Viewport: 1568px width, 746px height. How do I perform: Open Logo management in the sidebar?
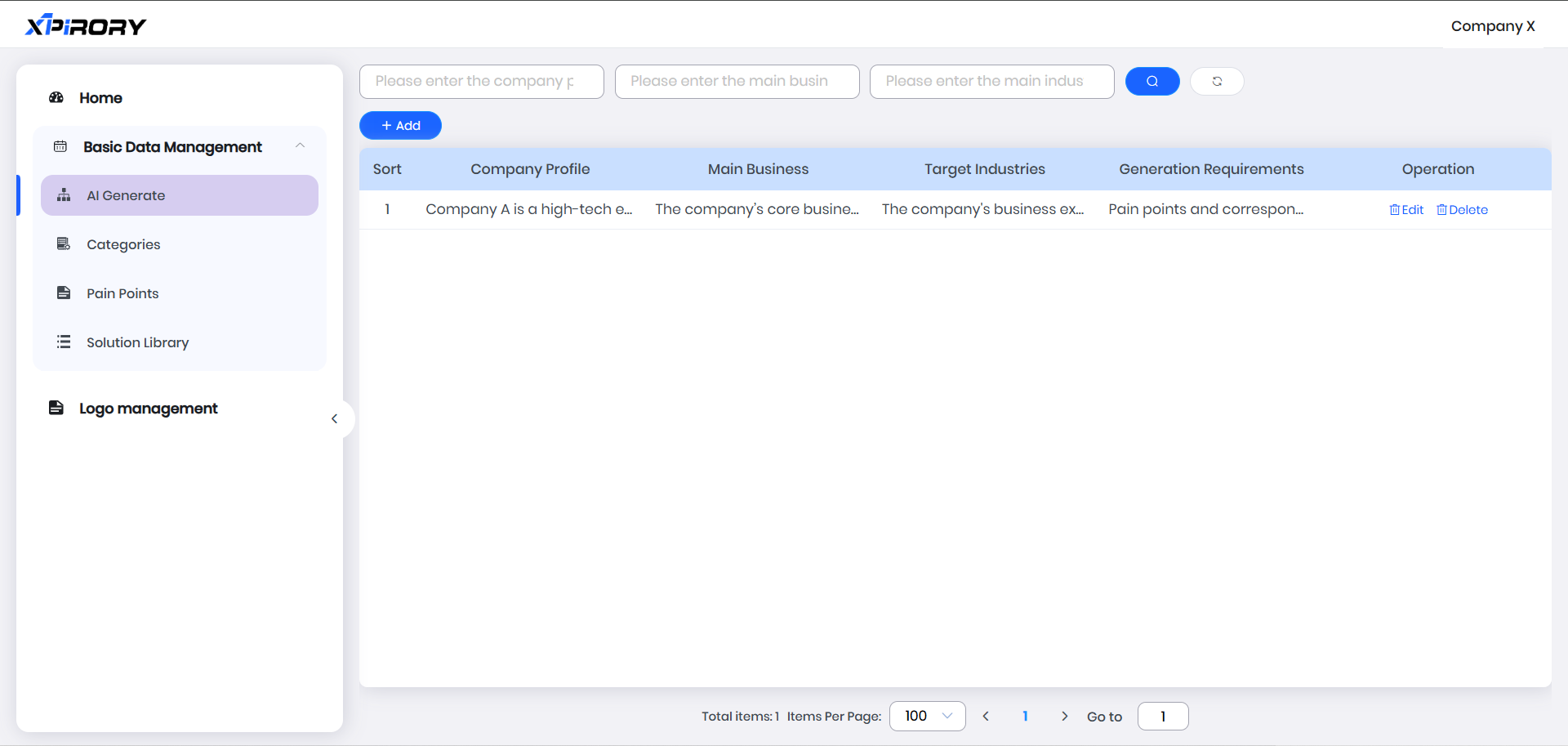pos(148,409)
